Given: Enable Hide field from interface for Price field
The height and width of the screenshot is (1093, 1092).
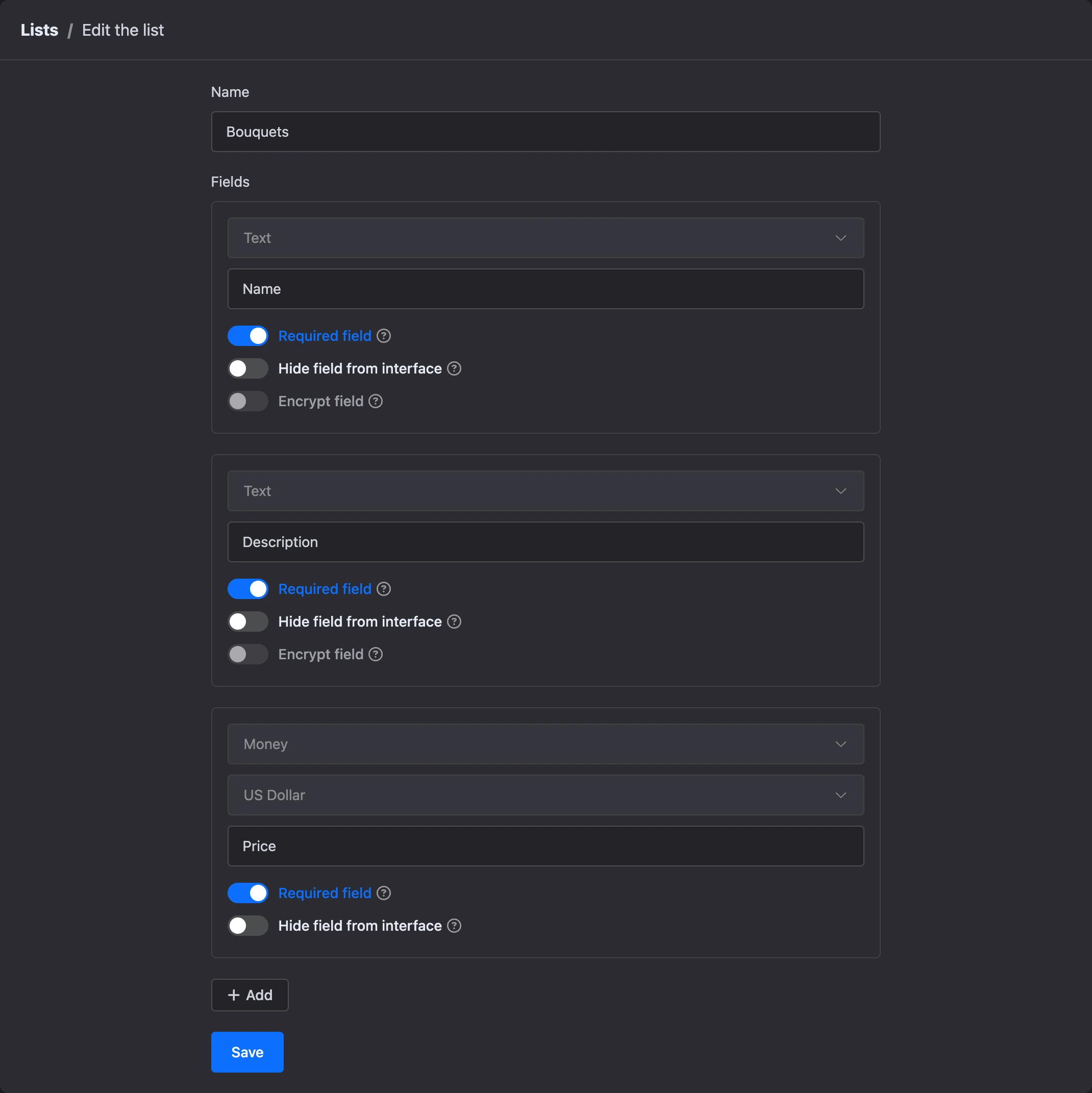Looking at the screenshot, I should (248, 926).
